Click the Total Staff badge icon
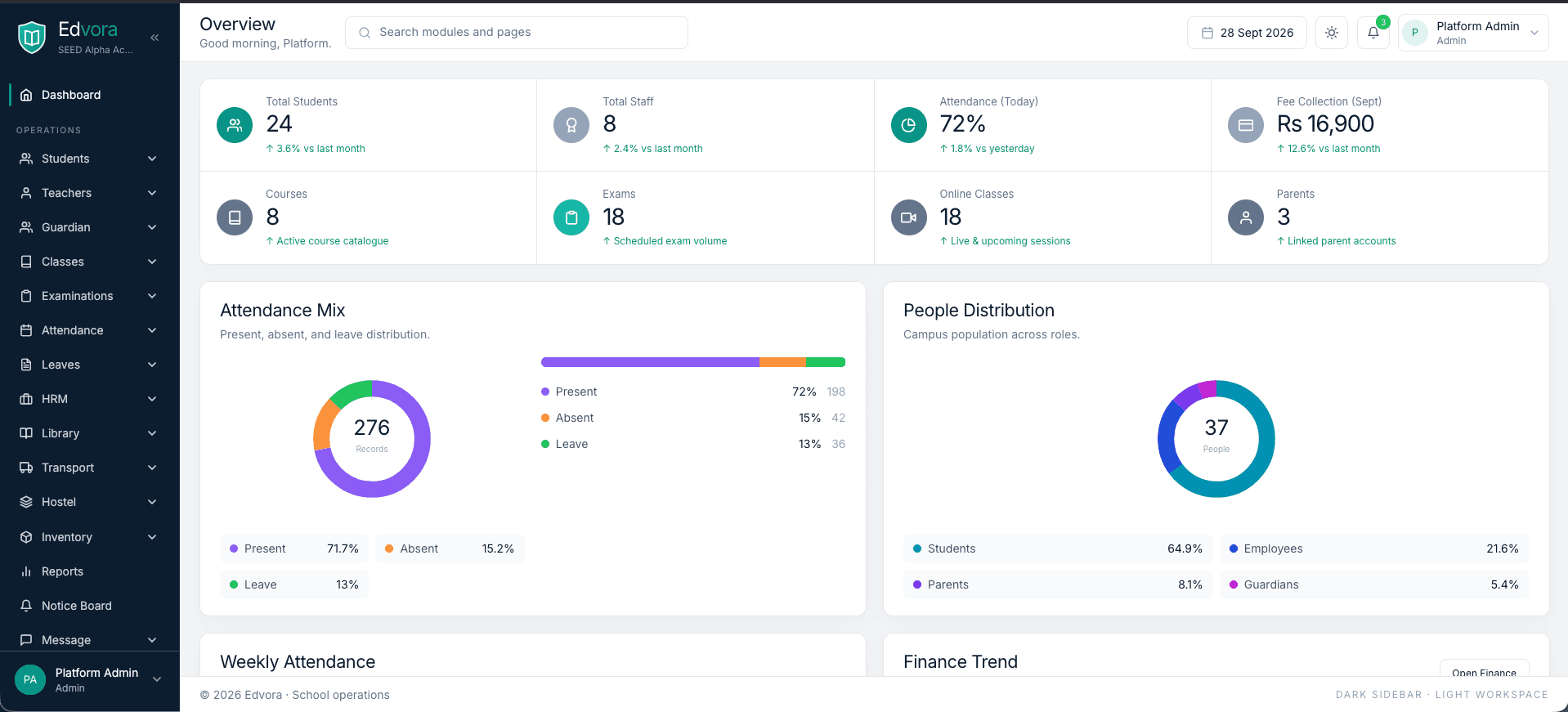1568x712 pixels. tap(571, 125)
